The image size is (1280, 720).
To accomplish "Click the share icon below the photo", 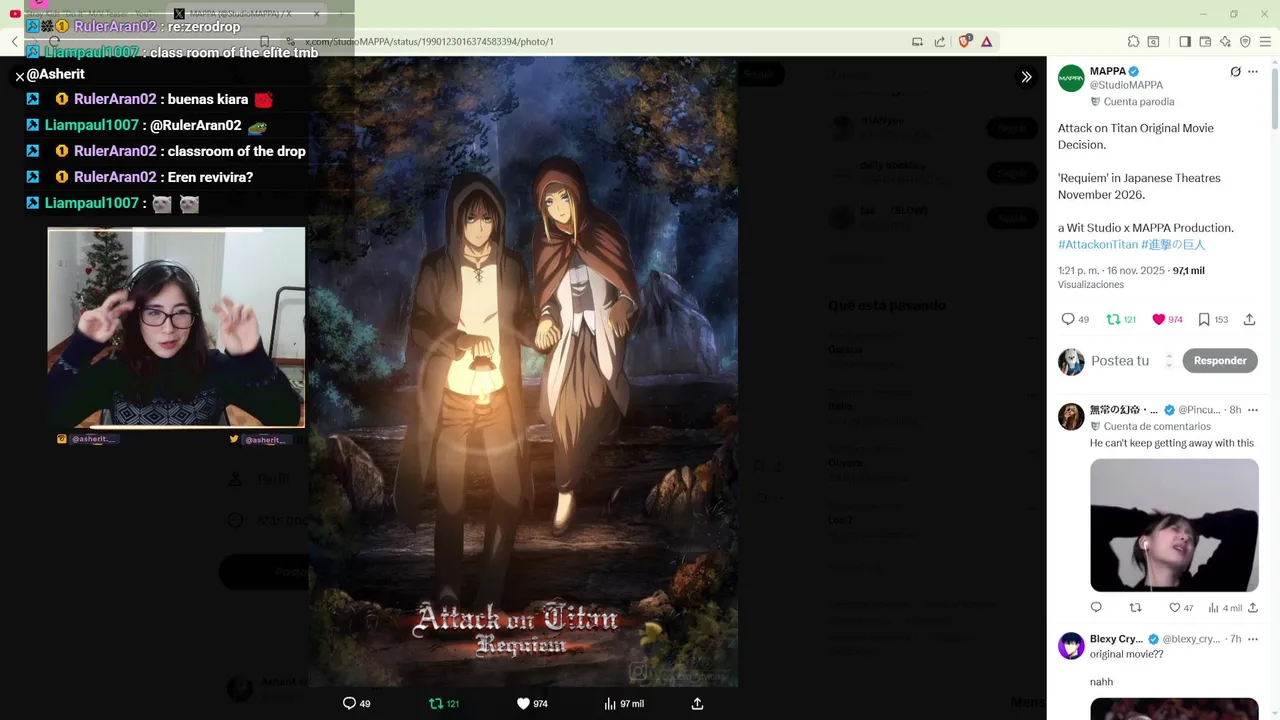I will coord(697,704).
